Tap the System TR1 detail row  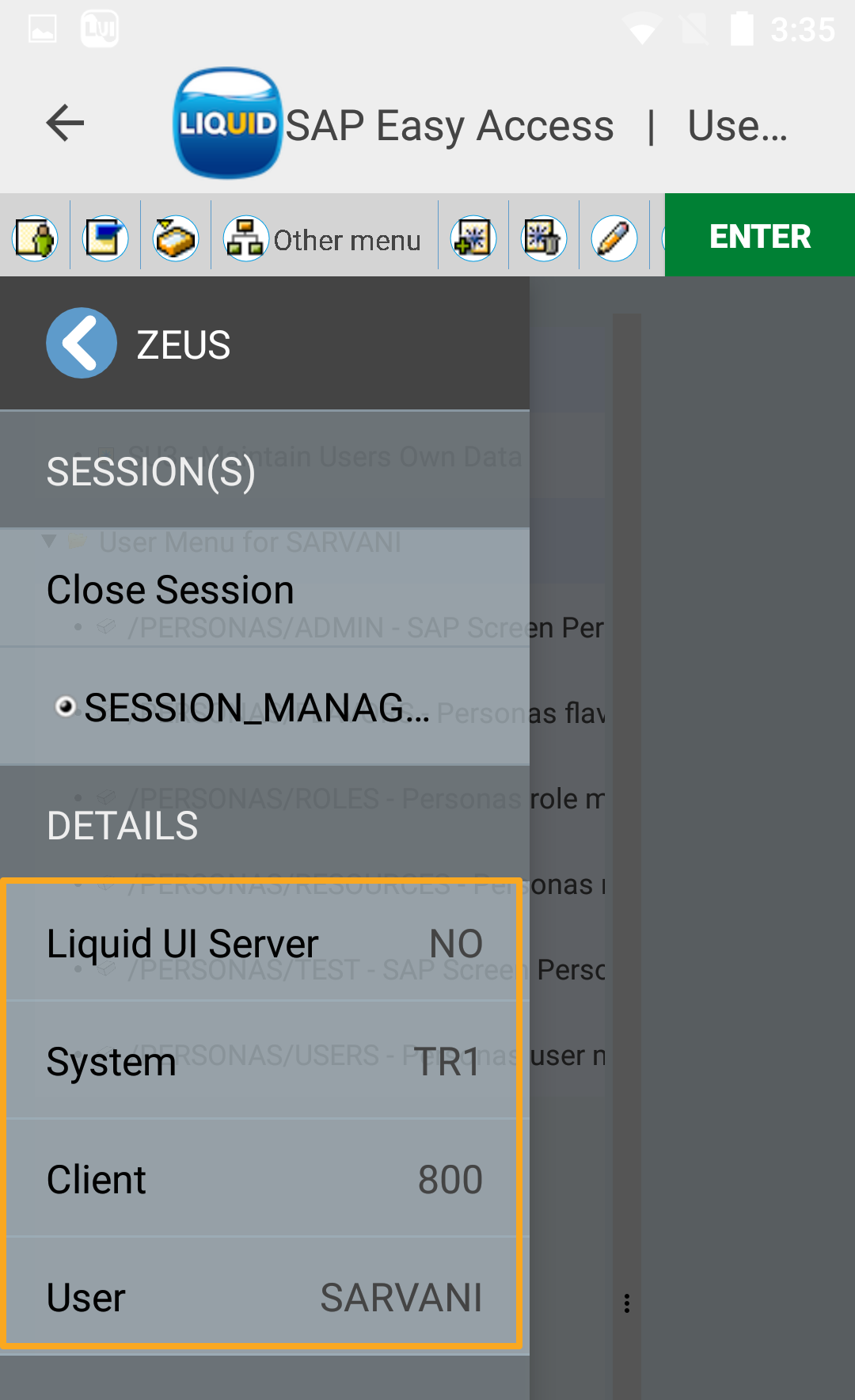[x=264, y=1061]
